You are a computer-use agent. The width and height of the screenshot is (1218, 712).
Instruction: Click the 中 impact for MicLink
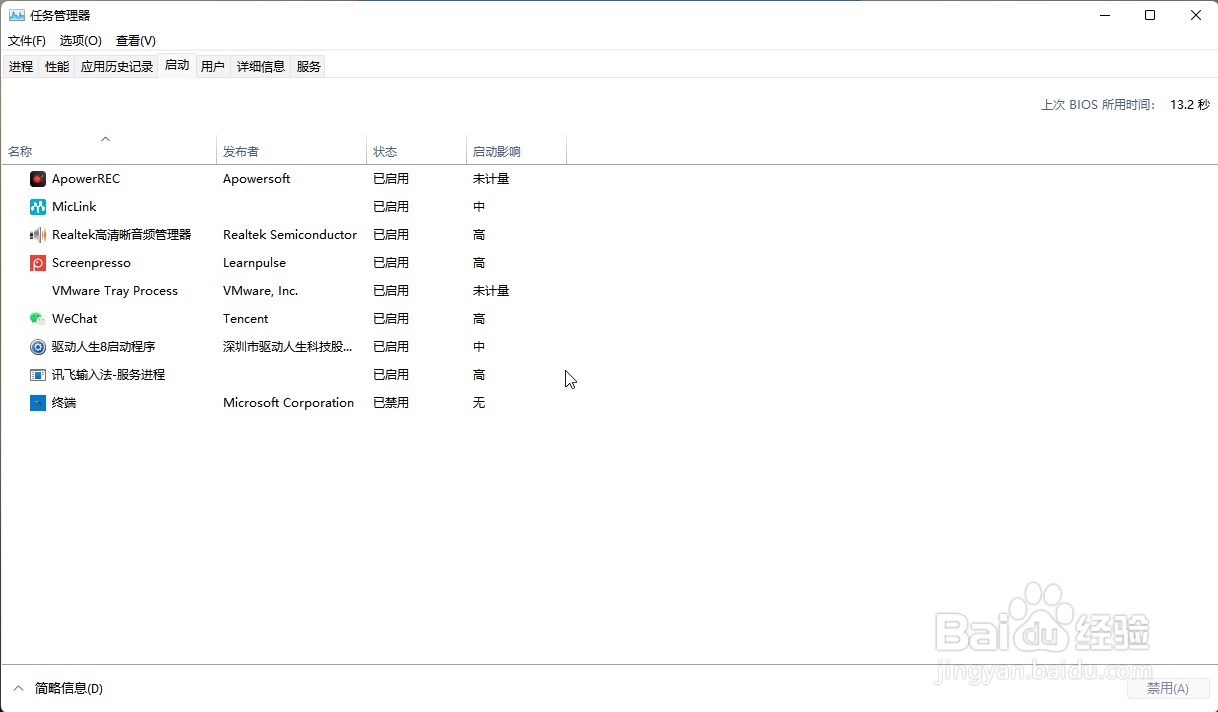click(x=479, y=207)
